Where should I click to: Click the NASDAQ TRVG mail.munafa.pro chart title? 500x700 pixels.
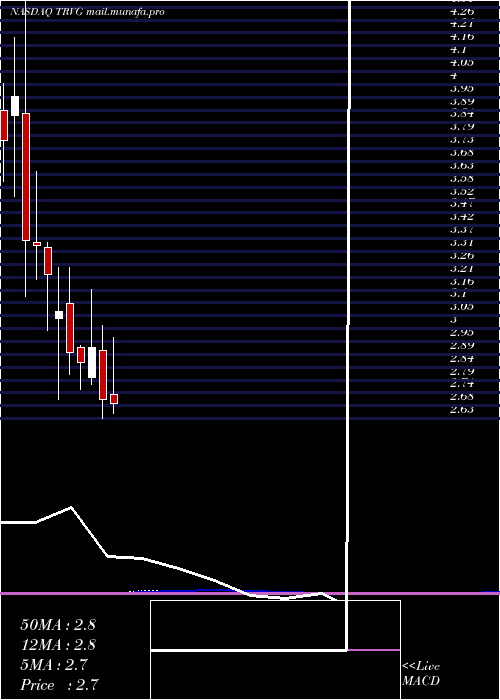(x=87, y=12)
